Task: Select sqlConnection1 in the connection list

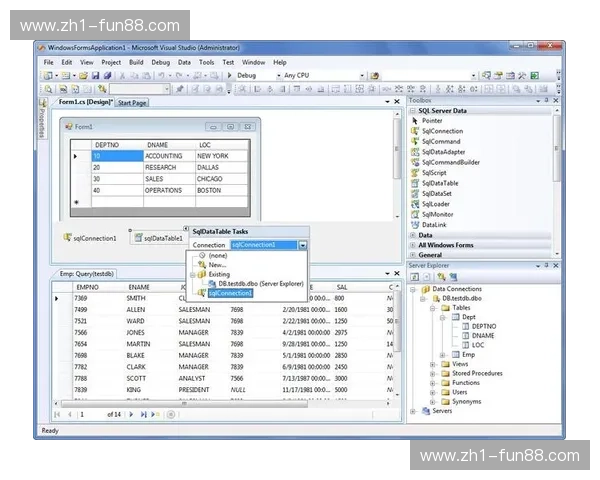Action: coord(230,293)
